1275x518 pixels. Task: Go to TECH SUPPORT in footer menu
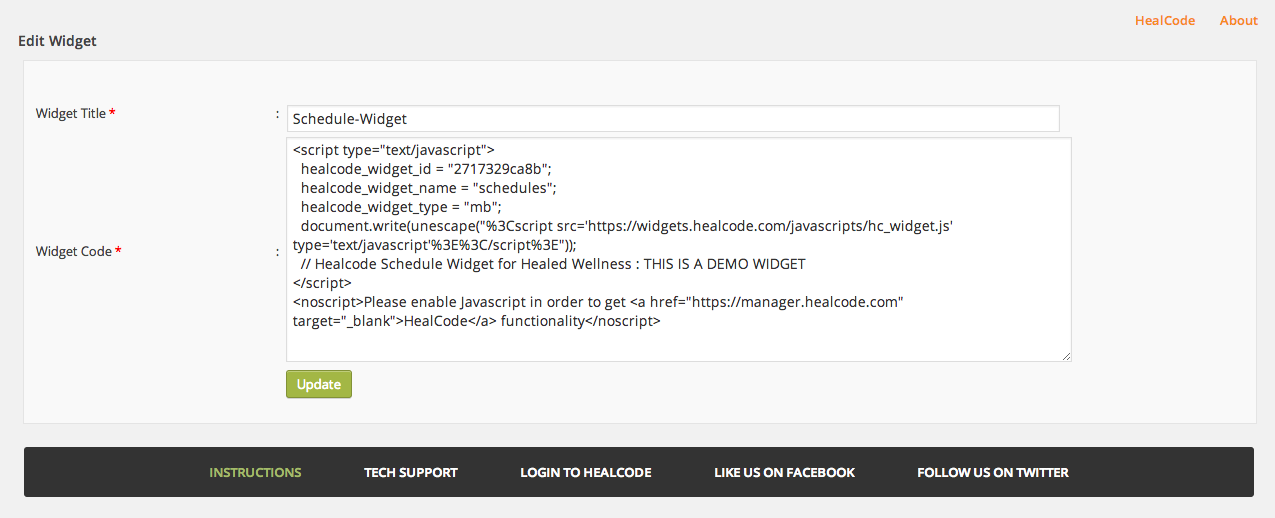pos(411,472)
